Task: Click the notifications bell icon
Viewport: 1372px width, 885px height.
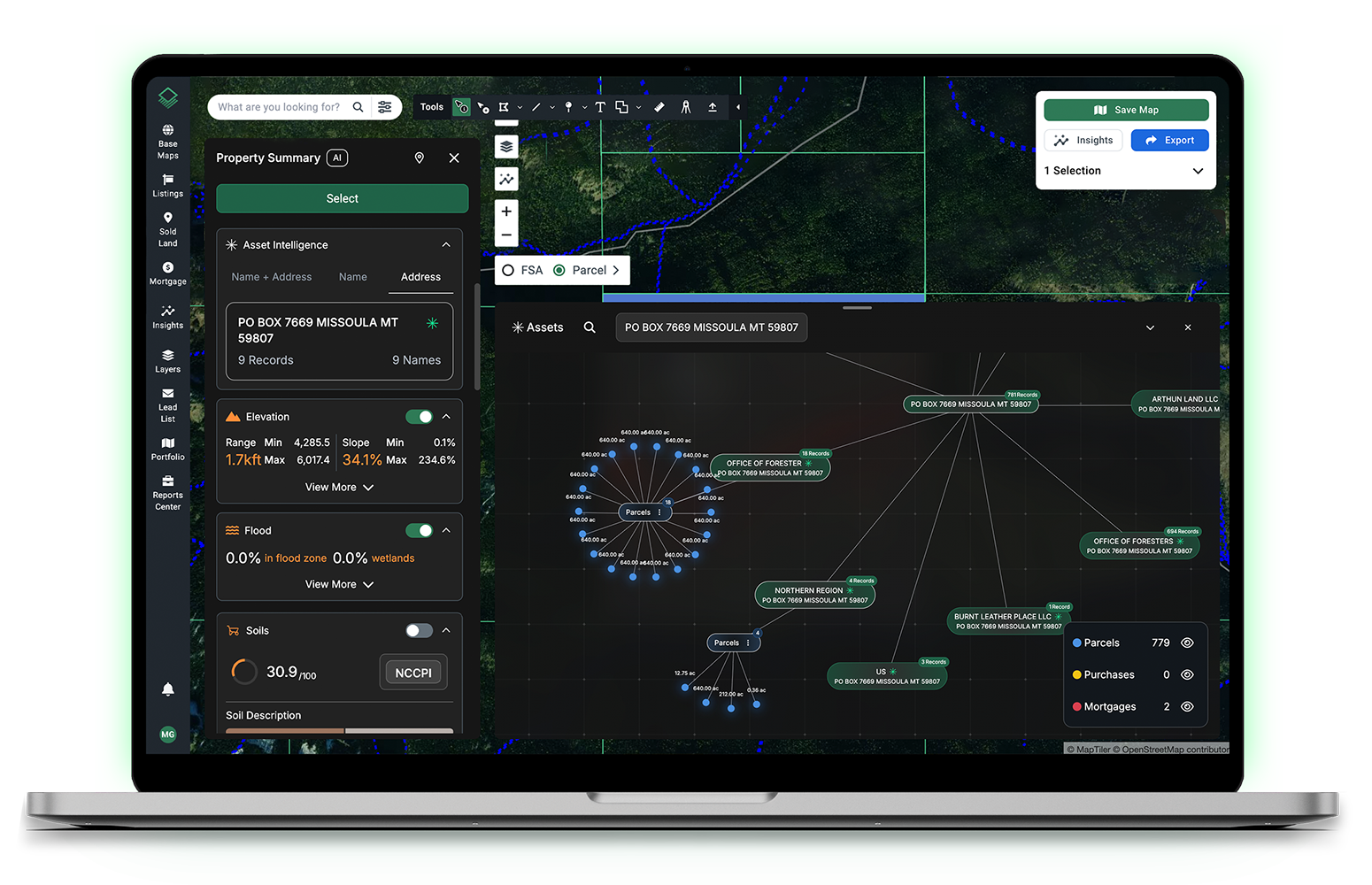Action: click(x=167, y=689)
